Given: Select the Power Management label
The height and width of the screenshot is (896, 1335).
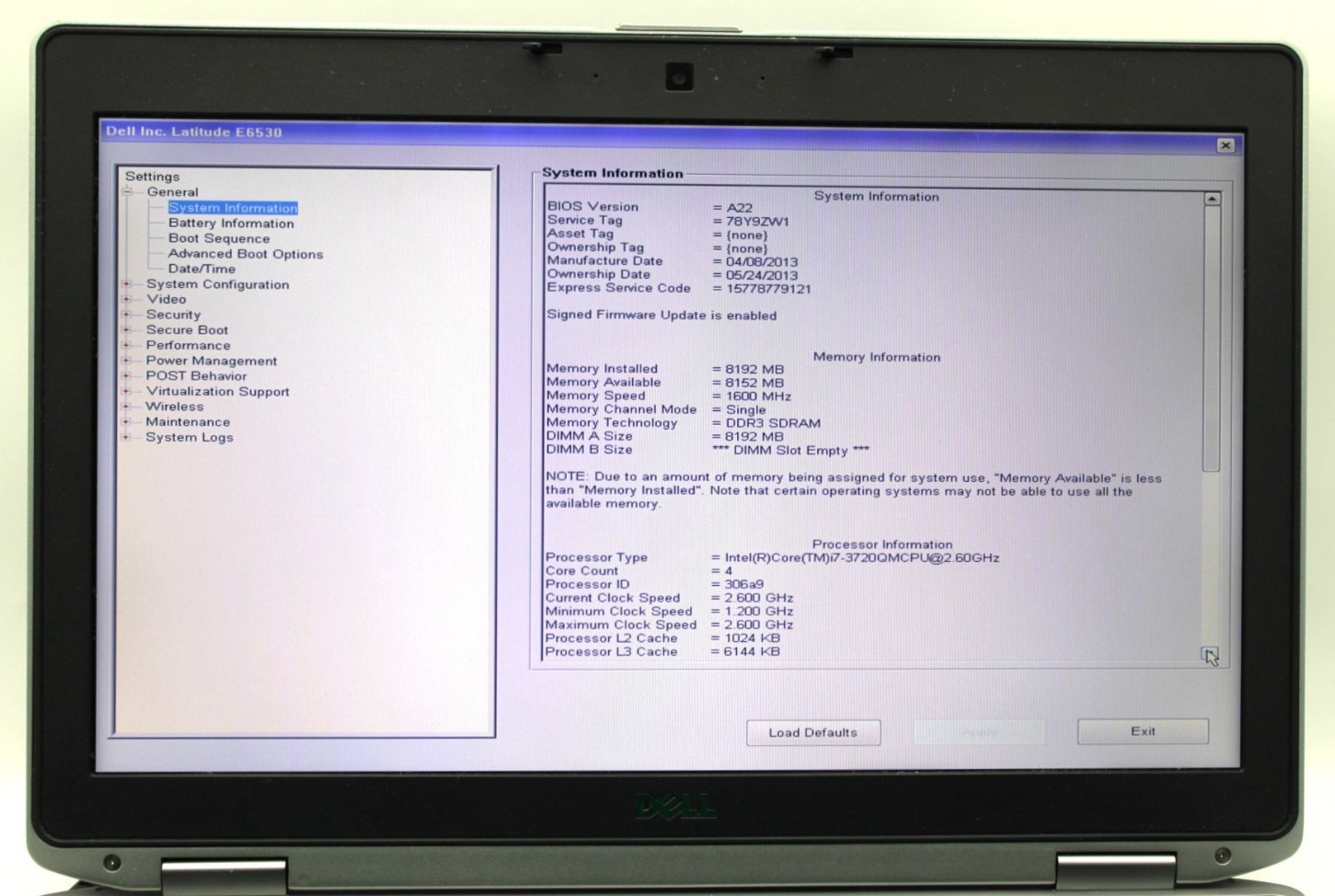Looking at the screenshot, I should pos(211,361).
